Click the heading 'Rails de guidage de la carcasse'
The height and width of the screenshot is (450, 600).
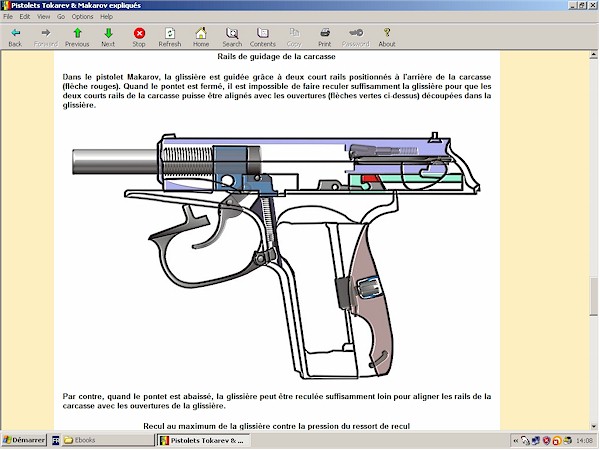pos(276,57)
